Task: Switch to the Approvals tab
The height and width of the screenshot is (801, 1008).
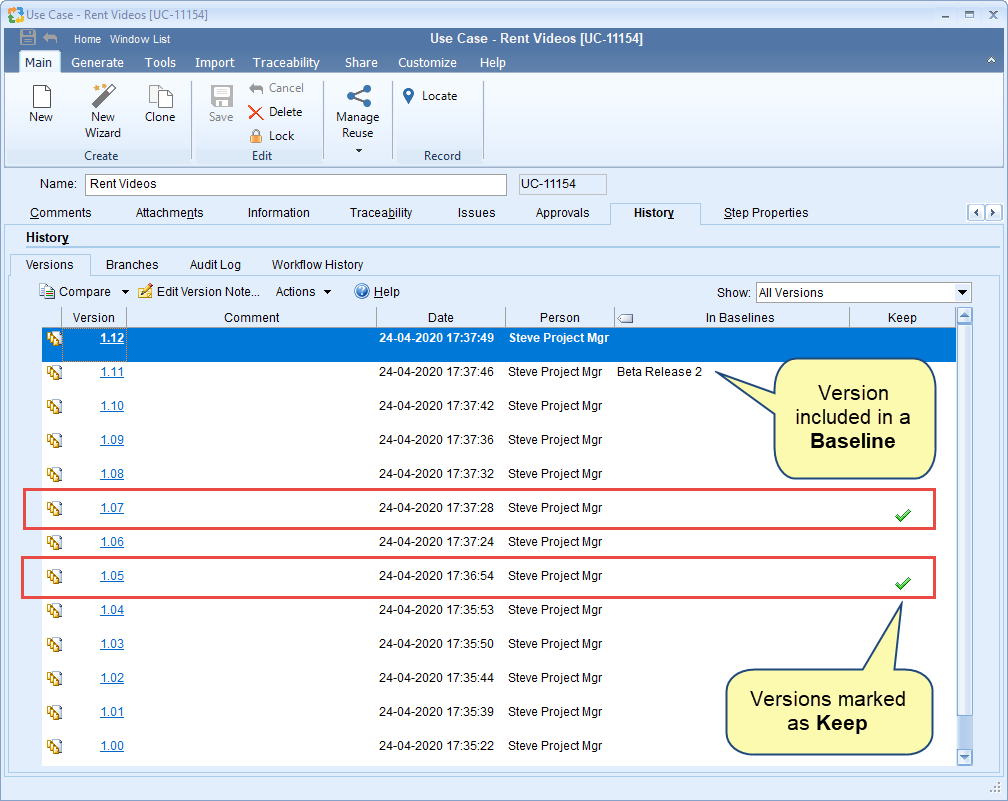Action: (562, 213)
